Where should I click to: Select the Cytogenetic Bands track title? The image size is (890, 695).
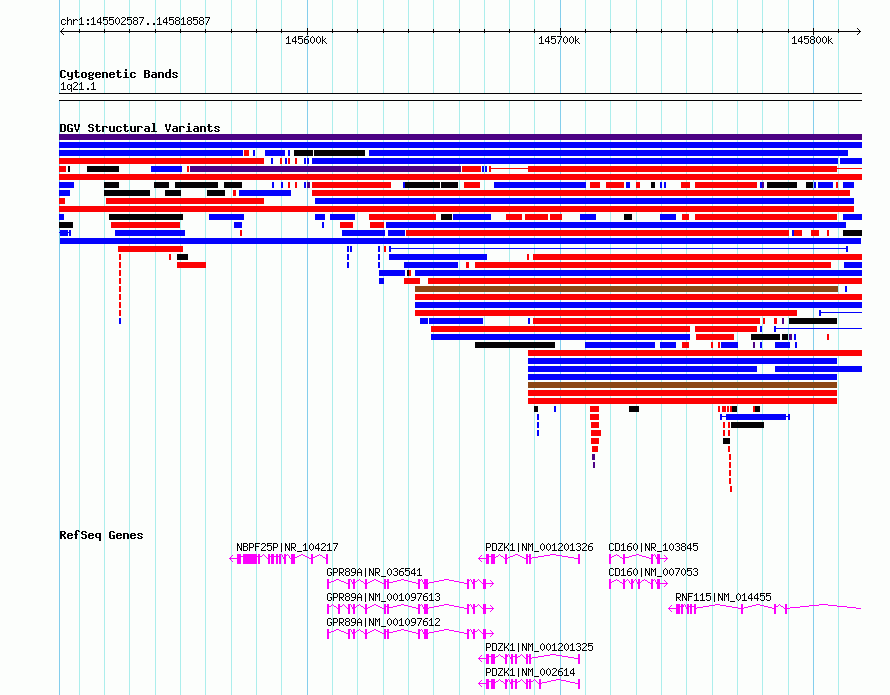pyautogui.click(x=119, y=74)
